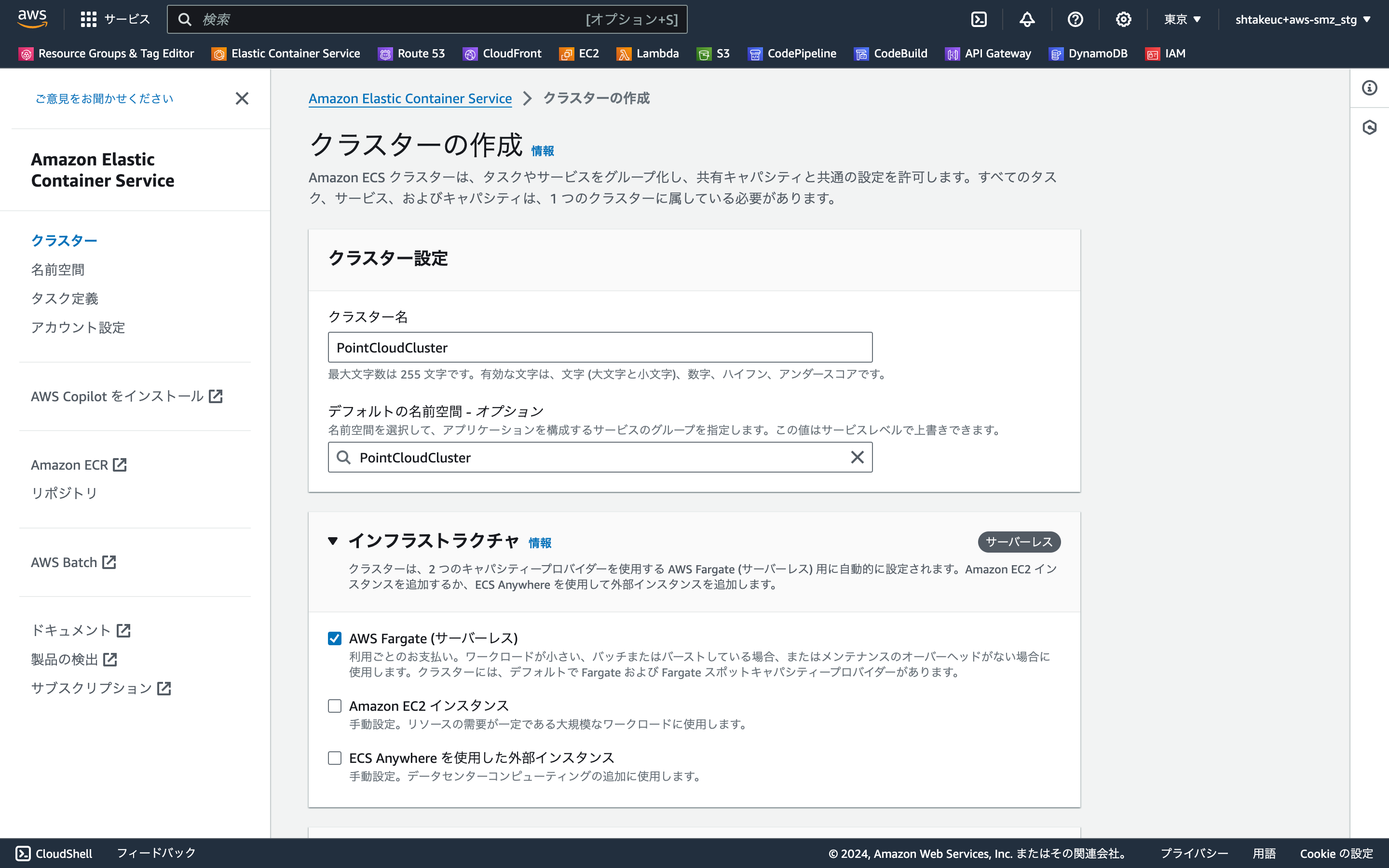Open Resource Groups & Tag Editor shortcut
Screen dimensions: 1389x868
click(106, 54)
